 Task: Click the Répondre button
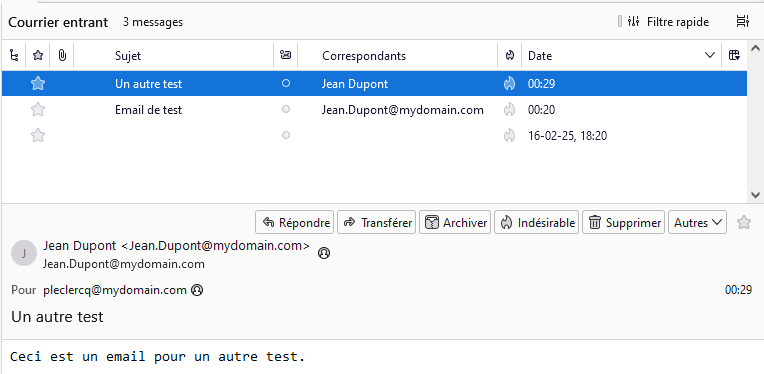[x=294, y=223]
